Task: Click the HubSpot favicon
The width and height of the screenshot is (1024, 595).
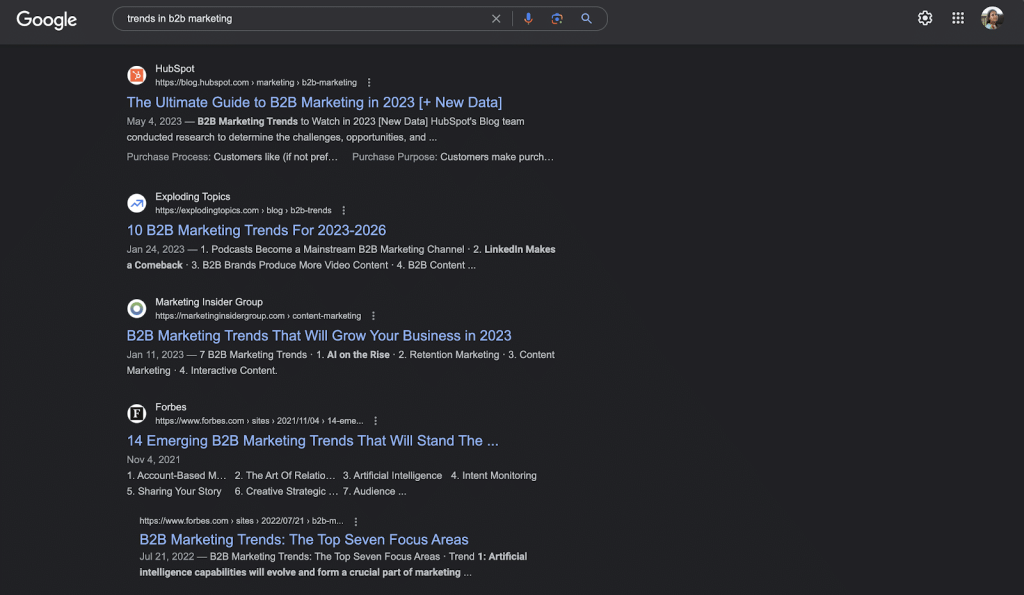Action: pyautogui.click(x=136, y=75)
